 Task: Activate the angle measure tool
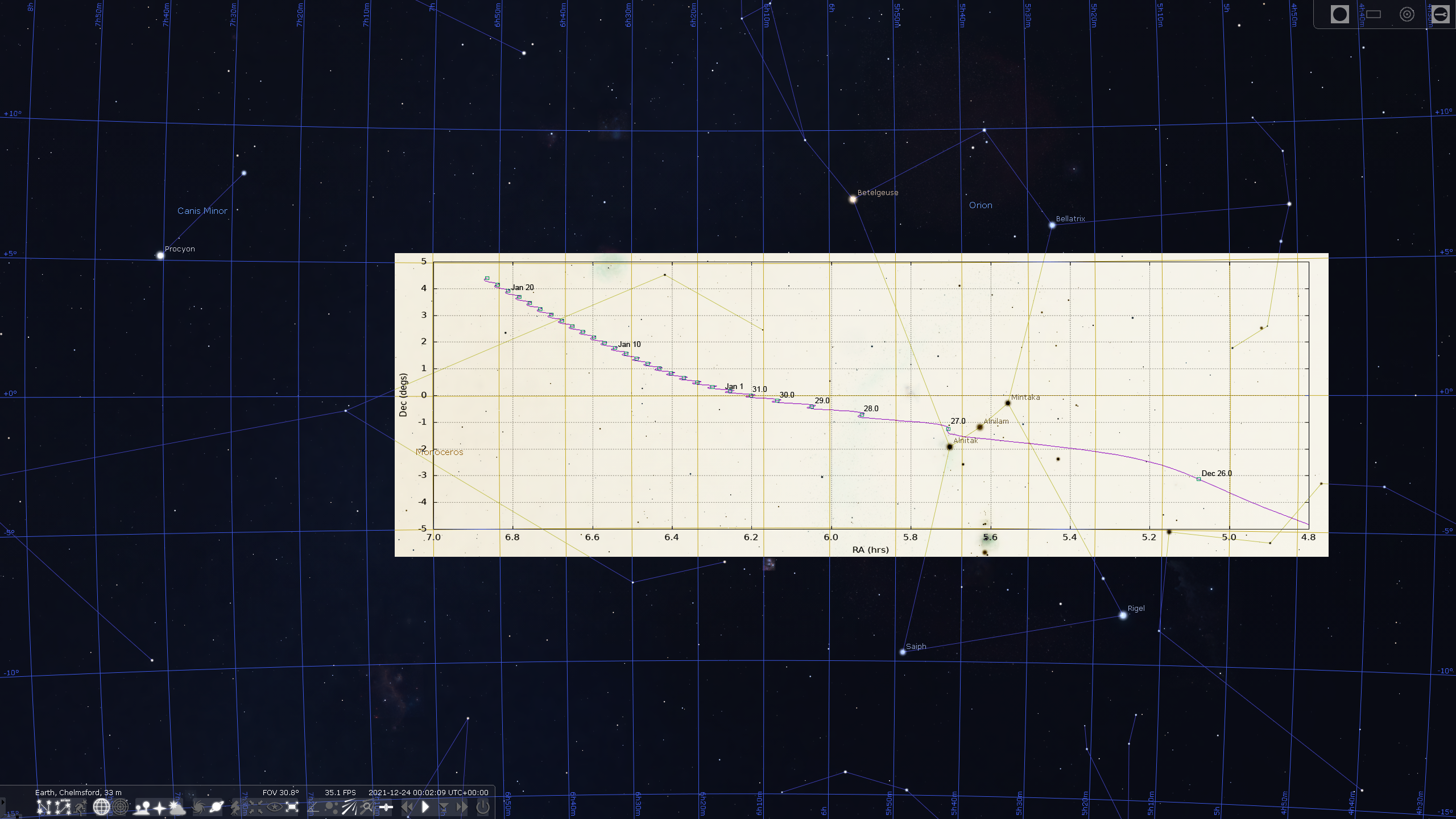pos(313,807)
